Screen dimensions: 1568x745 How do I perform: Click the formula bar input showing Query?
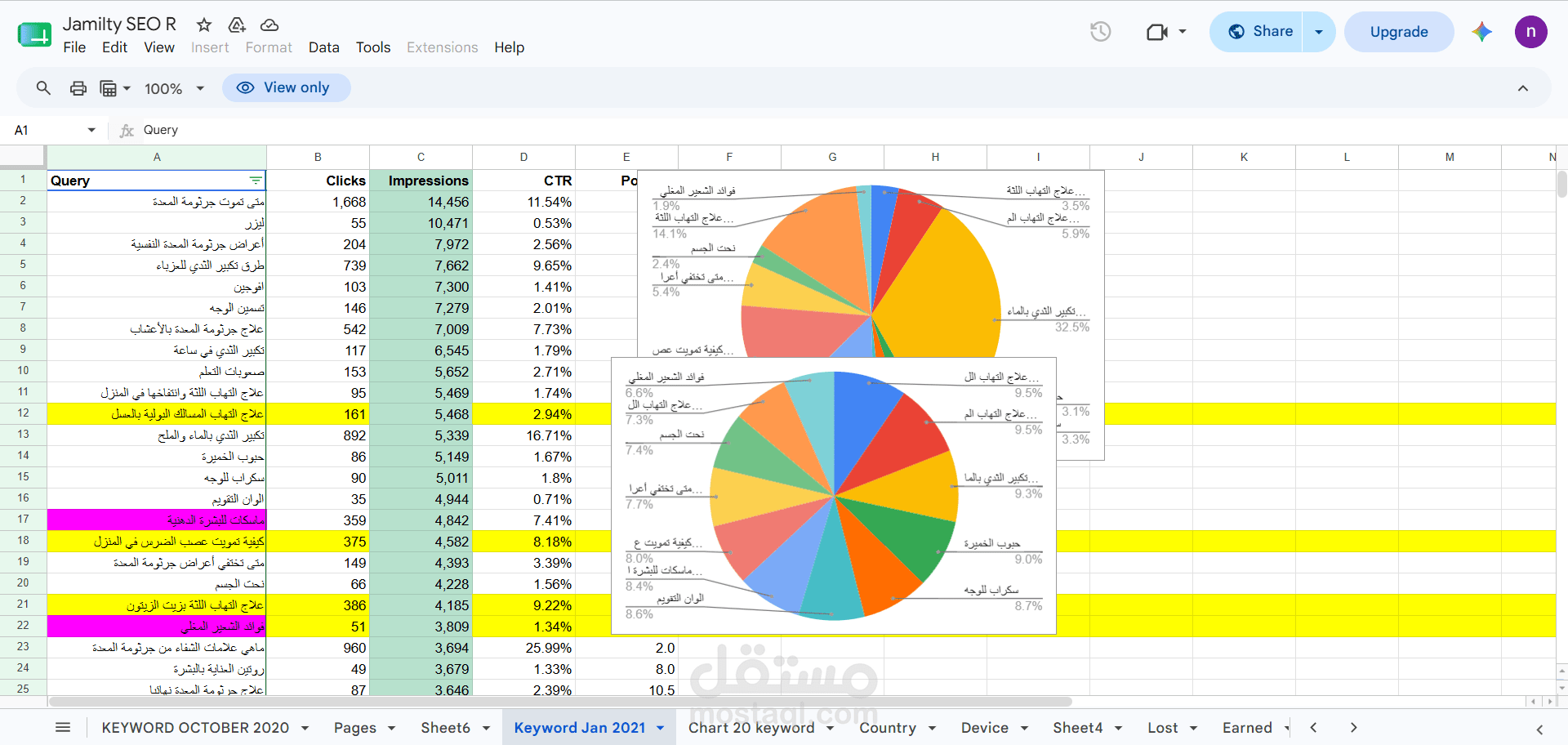(x=849, y=130)
